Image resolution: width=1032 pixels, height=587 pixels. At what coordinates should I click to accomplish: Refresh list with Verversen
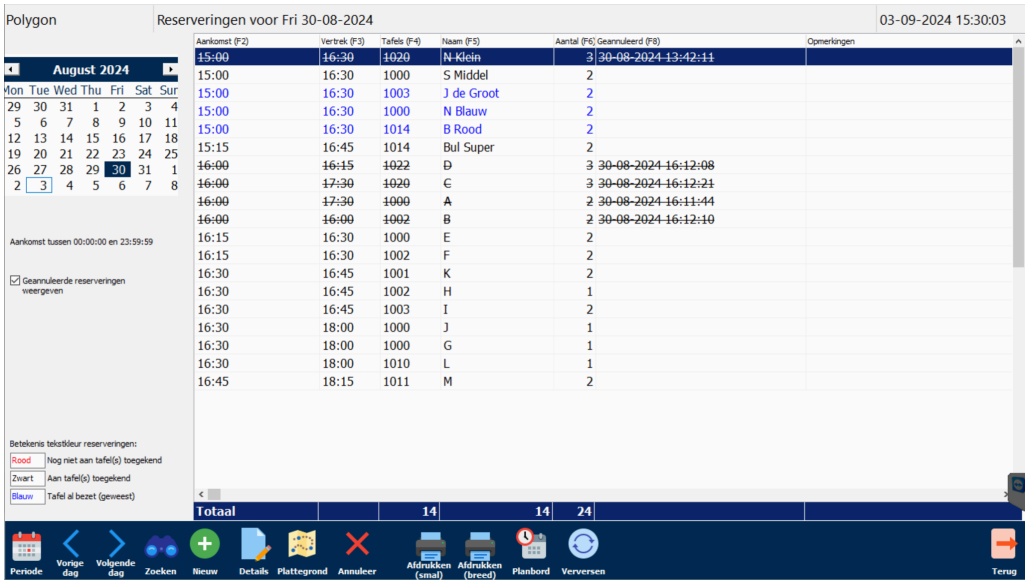[583, 553]
